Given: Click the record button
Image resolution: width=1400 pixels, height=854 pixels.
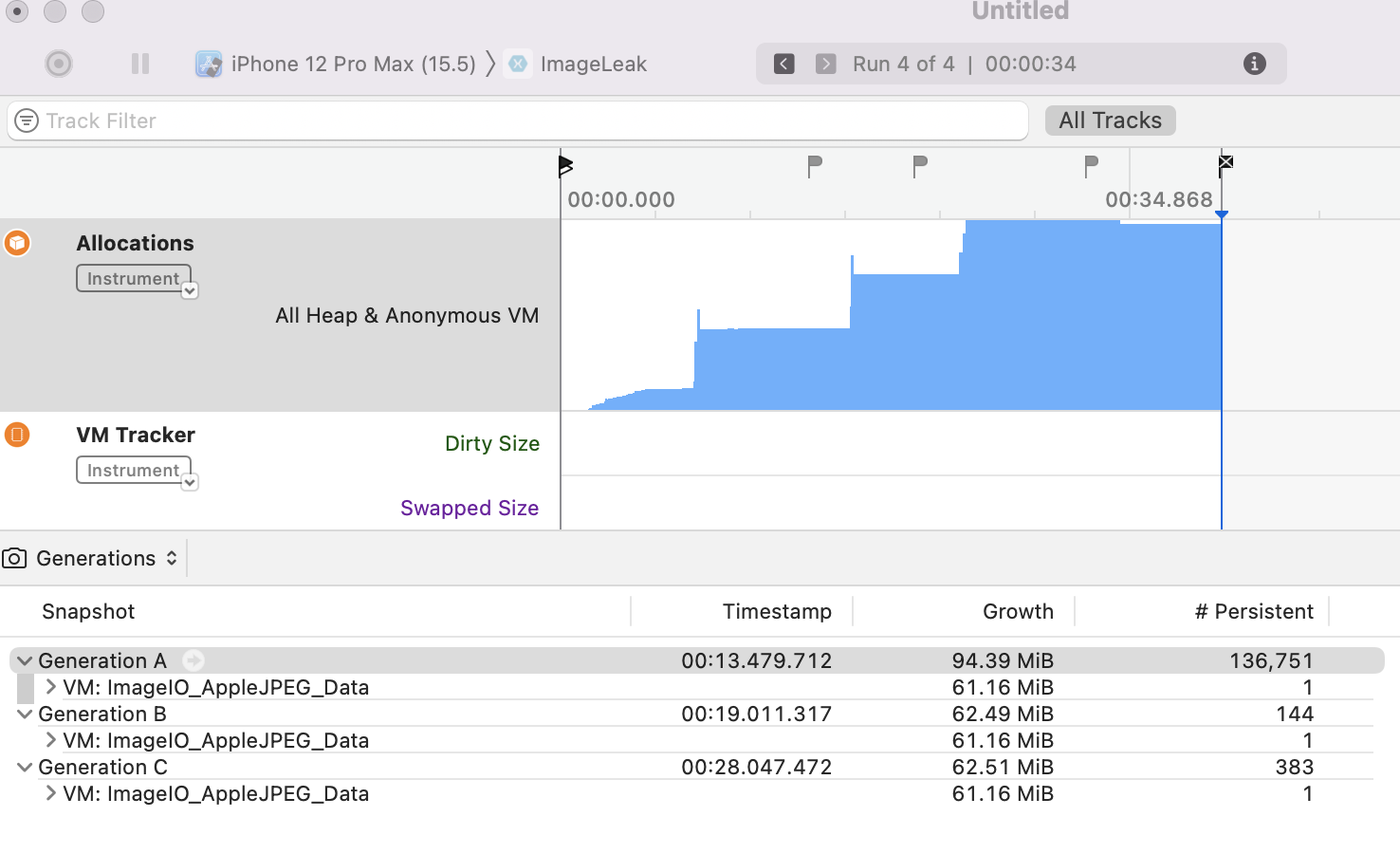Looking at the screenshot, I should tap(59, 64).
